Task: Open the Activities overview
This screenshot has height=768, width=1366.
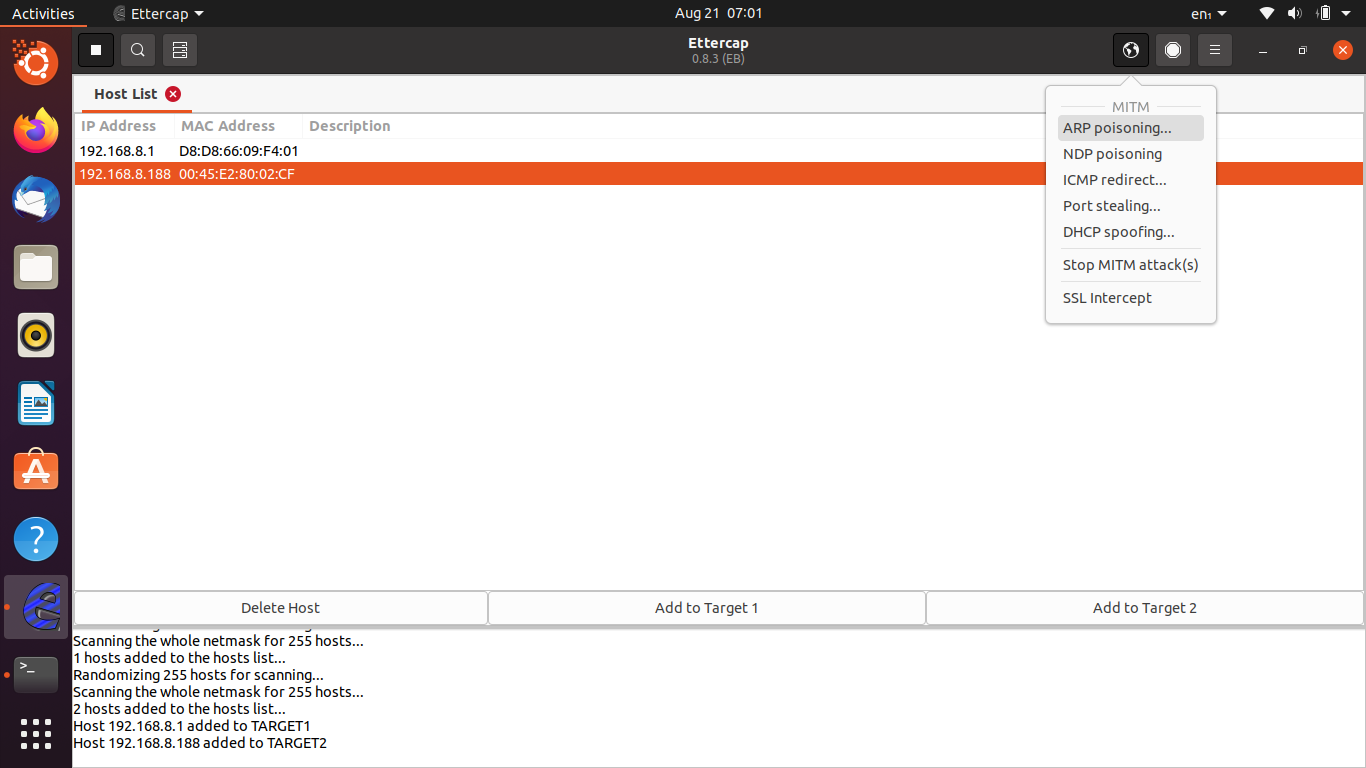Action: click(x=43, y=13)
